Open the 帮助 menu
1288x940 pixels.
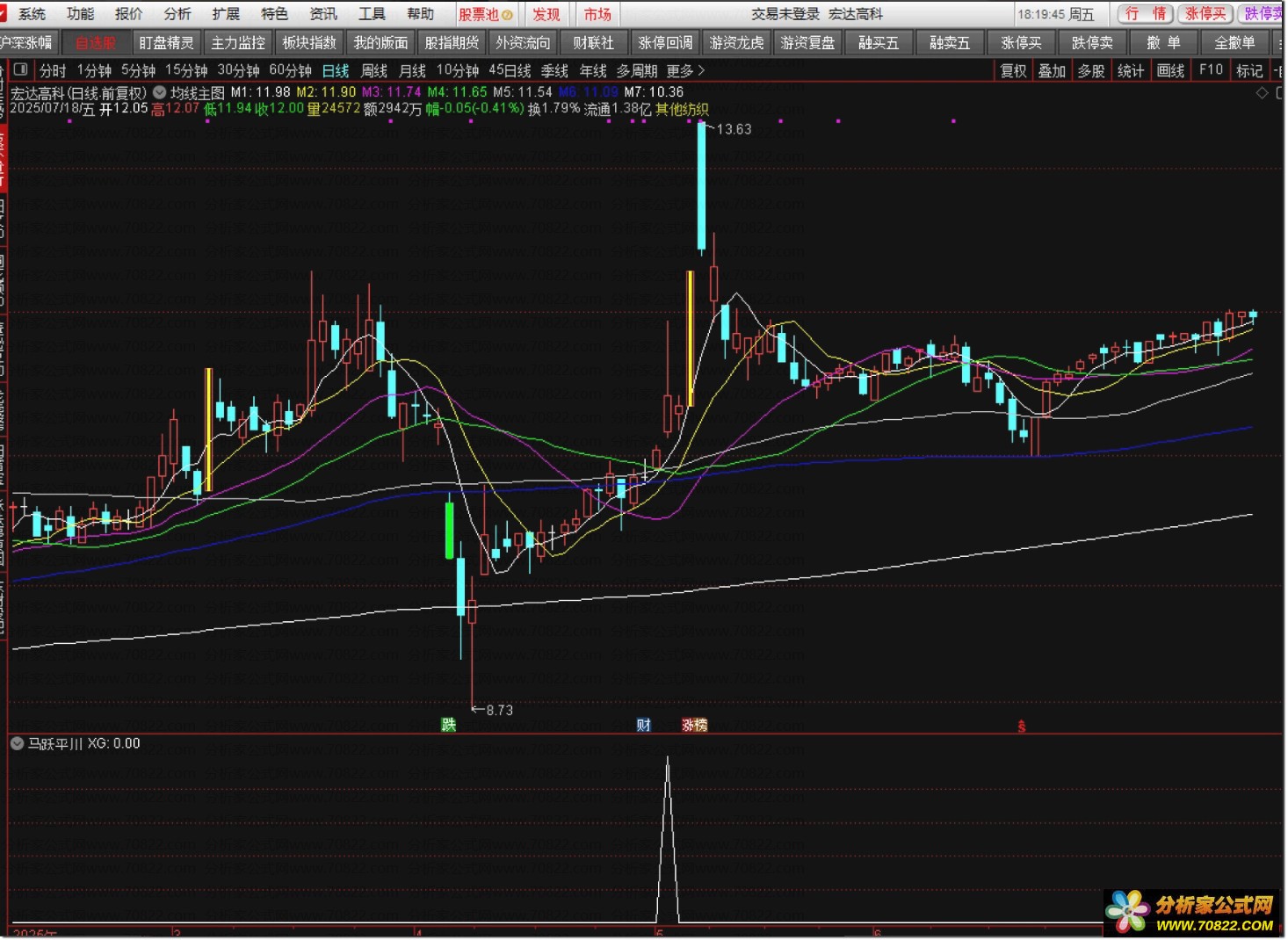[420, 14]
